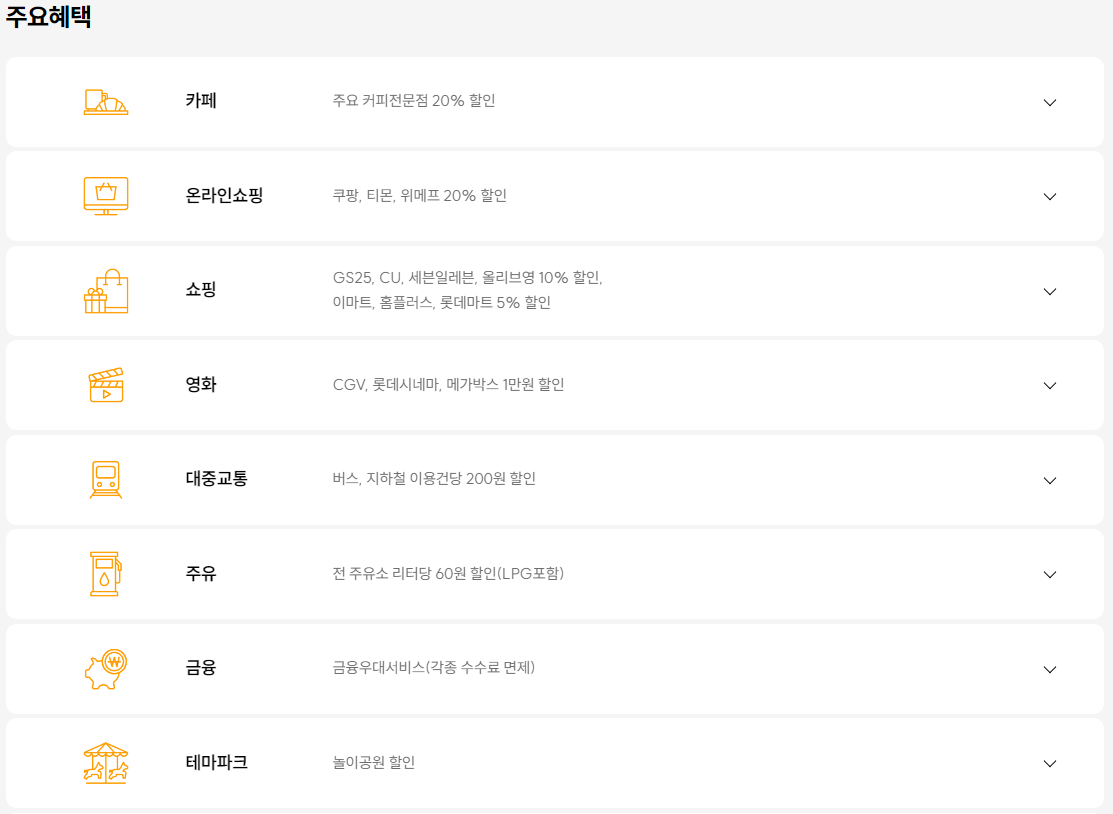
Task: Select the carousel icon for 테마파크
Action: pos(105,762)
